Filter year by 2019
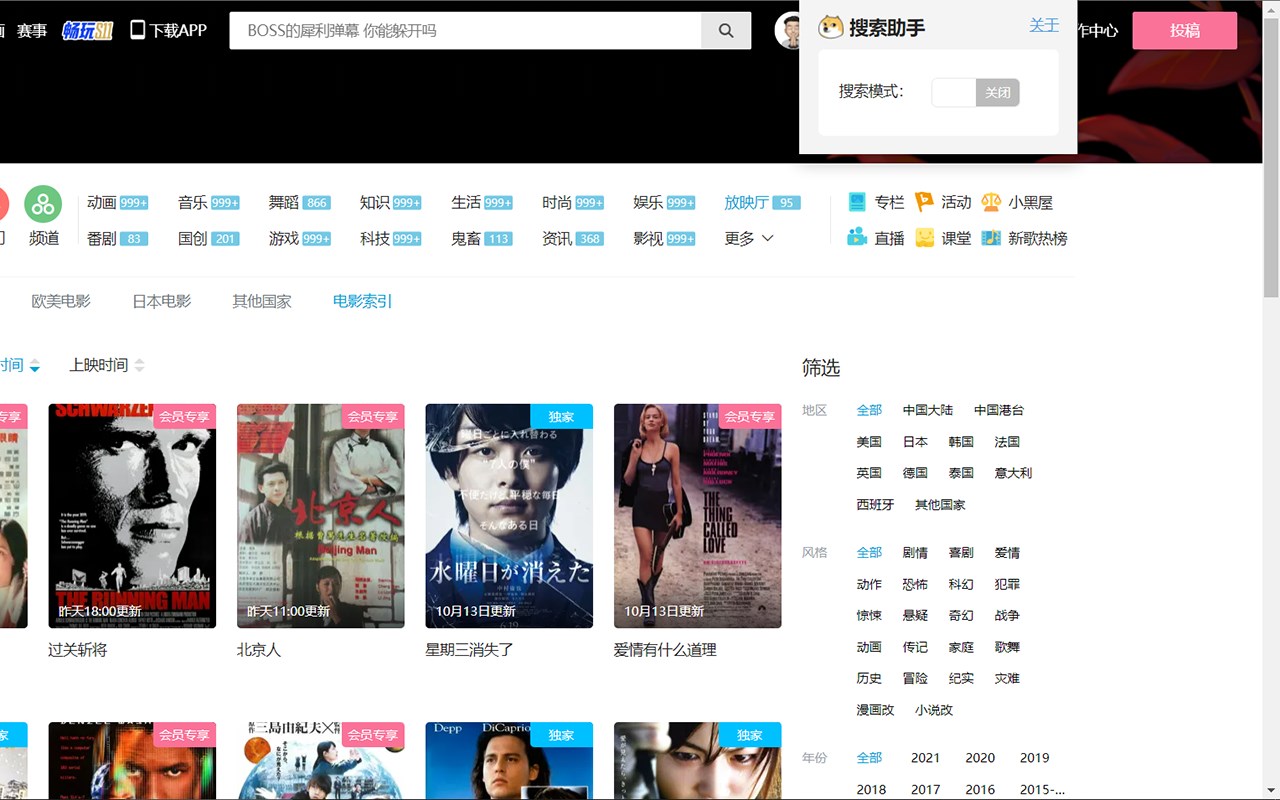This screenshot has width=1280, height=800. coord(1034,758)
